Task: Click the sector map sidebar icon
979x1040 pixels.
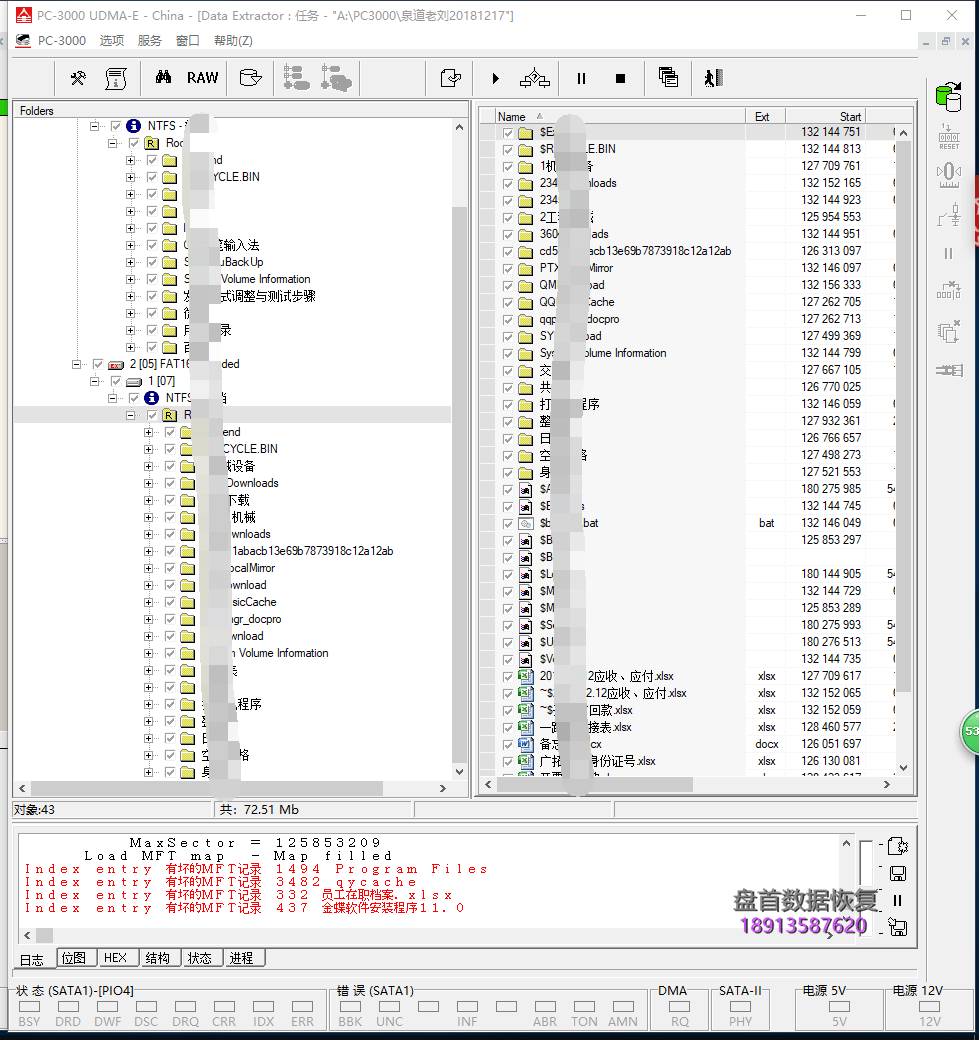Action: (x=948, y=291)
